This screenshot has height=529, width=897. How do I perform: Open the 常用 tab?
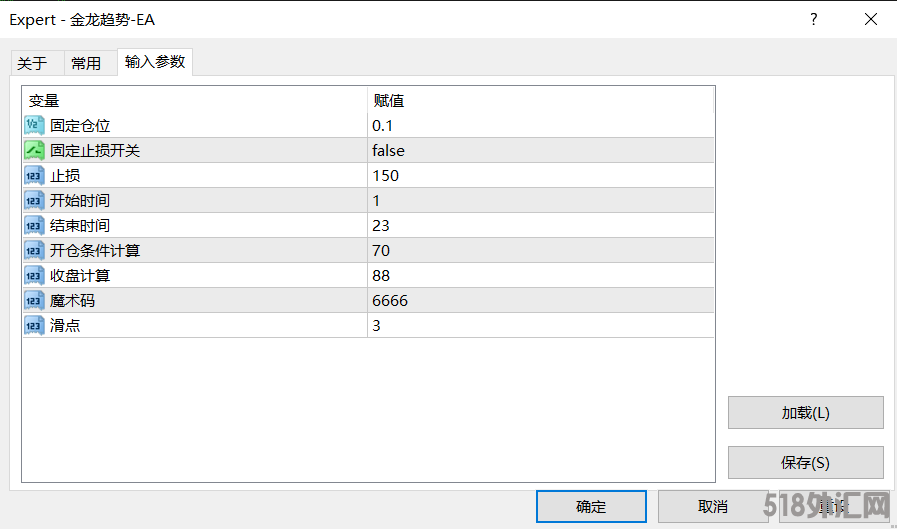(x=86, y=63)
